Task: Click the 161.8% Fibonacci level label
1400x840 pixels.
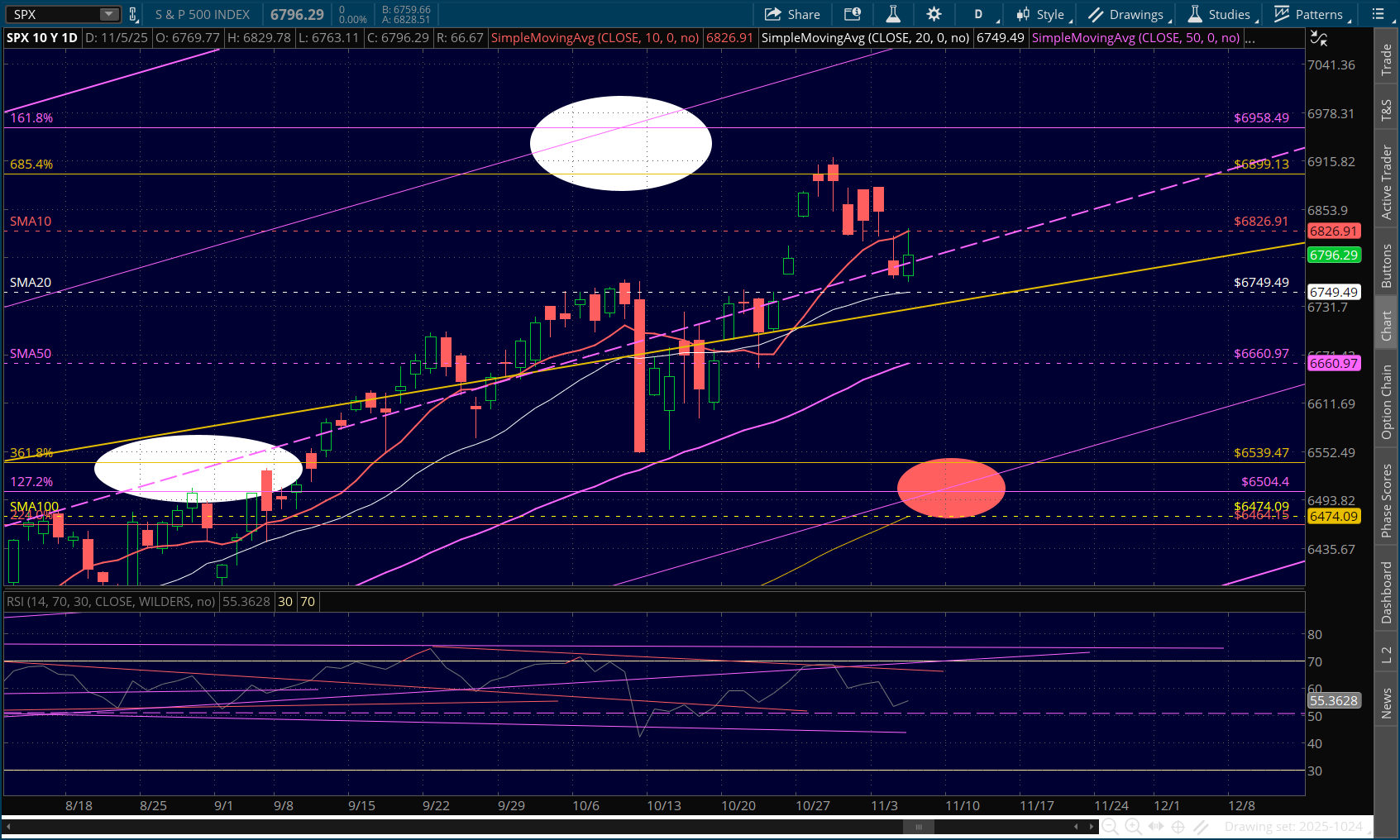Action: [31, 118]
